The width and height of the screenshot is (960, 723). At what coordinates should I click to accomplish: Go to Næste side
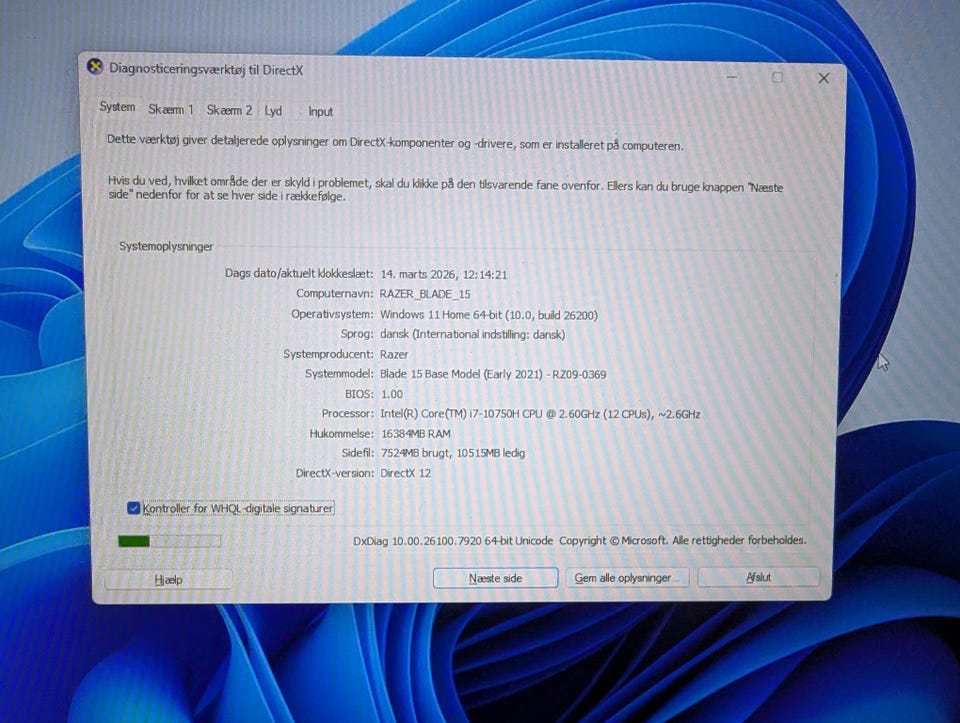pyautogui.click(x=495, y=578)
